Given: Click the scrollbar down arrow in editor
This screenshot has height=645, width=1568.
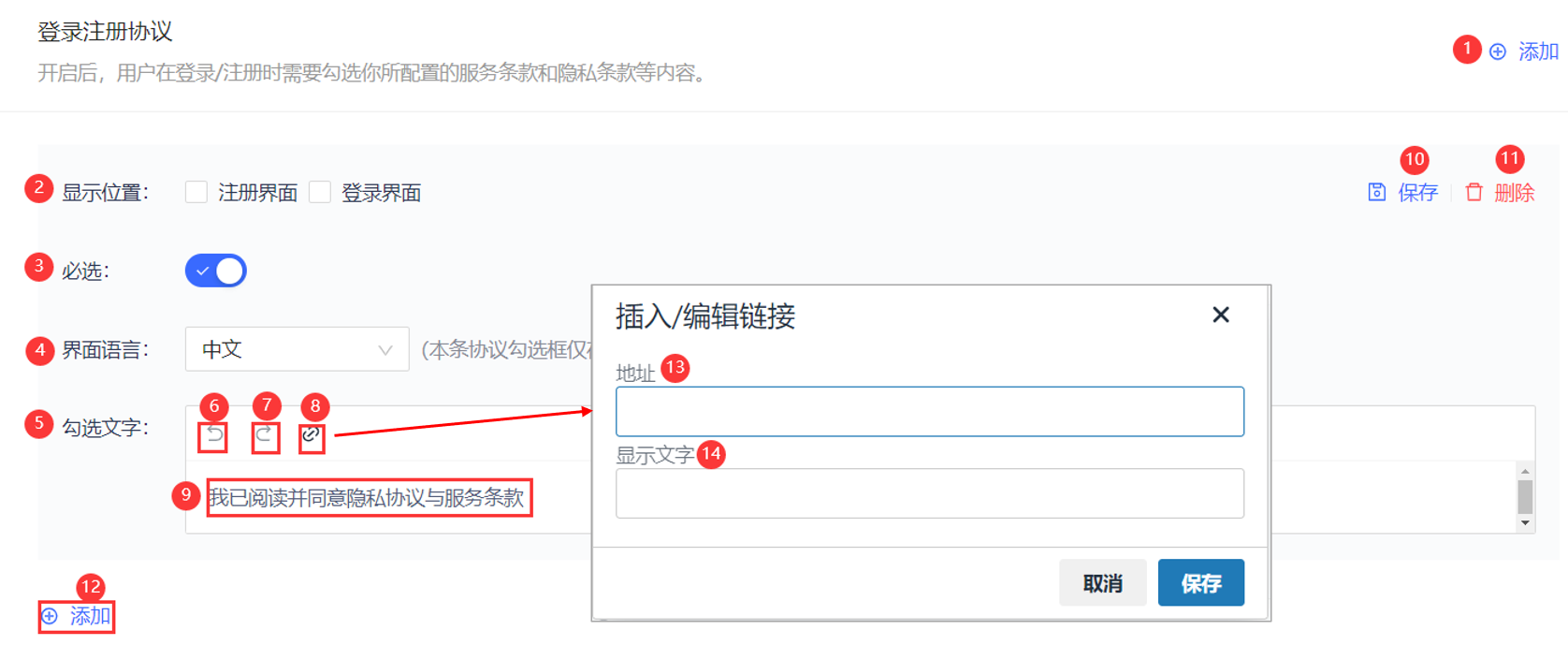Looking at the screenshot, I should (x=1525, y=523).
